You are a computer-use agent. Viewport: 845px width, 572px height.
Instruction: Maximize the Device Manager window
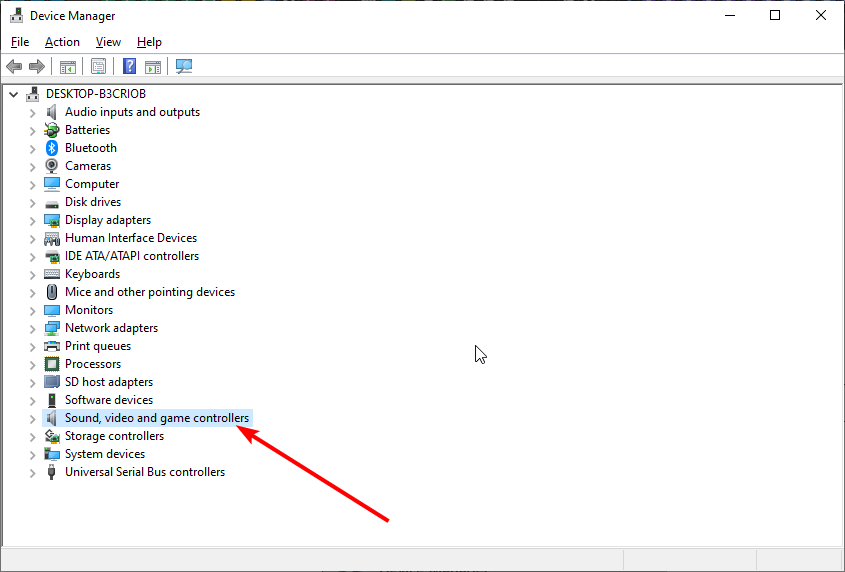tap(775, 15)
